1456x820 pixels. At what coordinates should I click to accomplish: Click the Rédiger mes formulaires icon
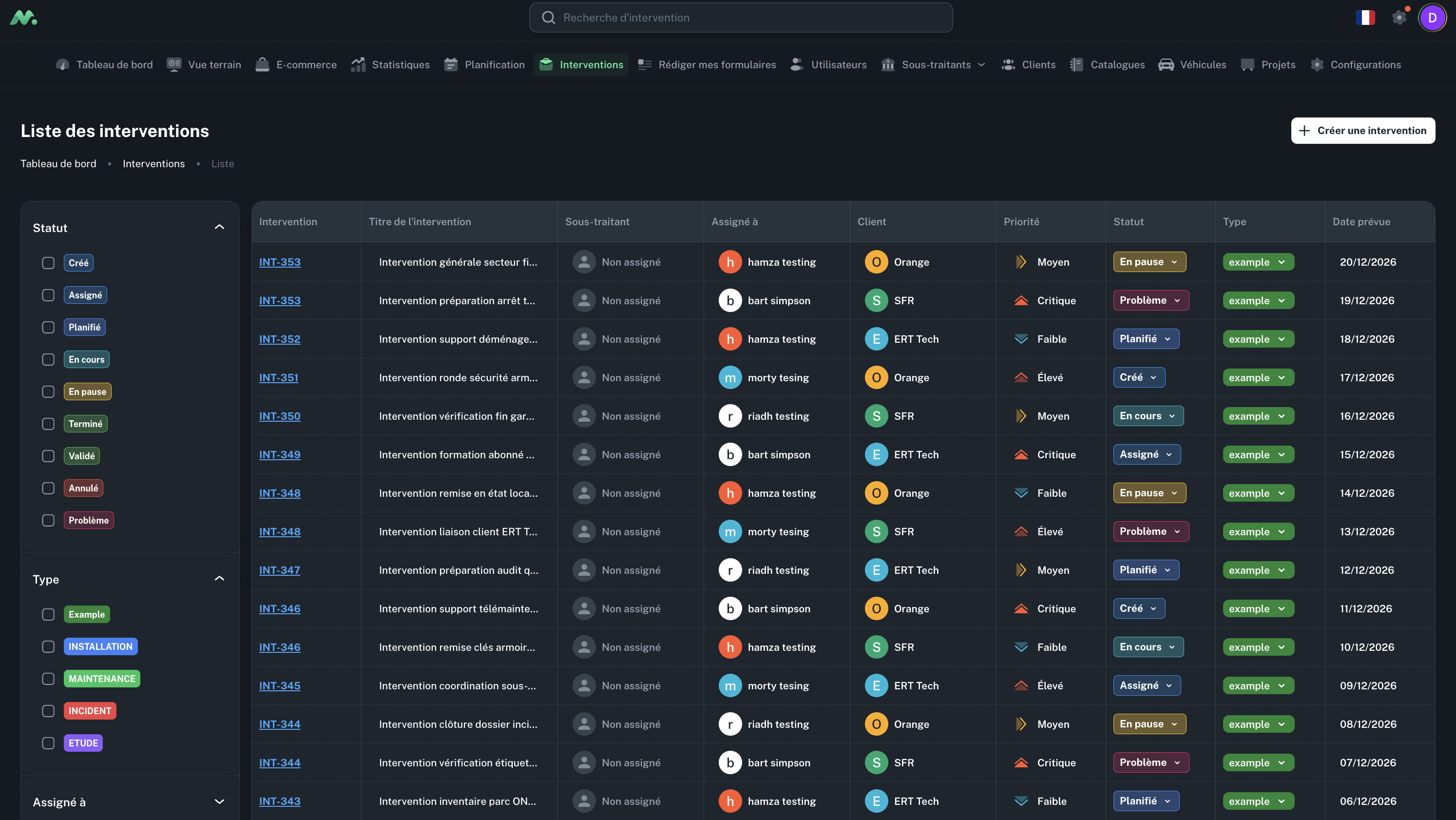(x=645, y=64)
